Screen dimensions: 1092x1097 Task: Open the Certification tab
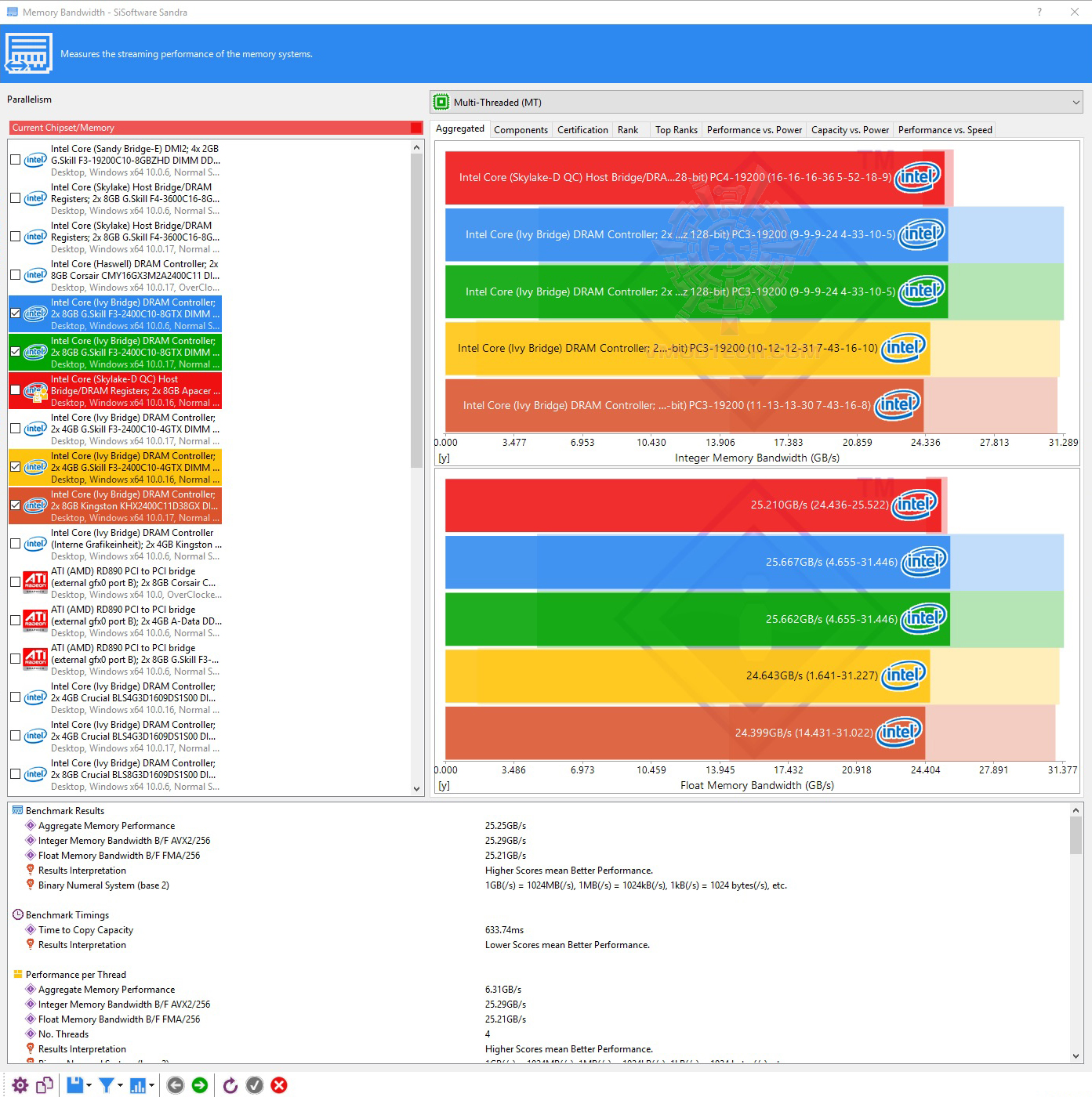(x=582, y=130)
